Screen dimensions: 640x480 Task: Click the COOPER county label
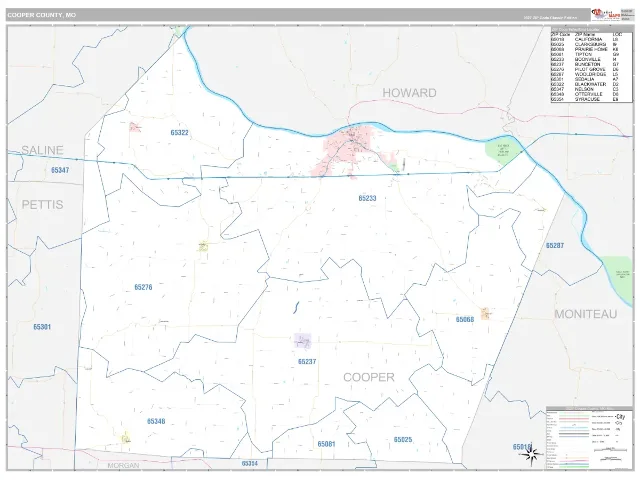[369, 377]
